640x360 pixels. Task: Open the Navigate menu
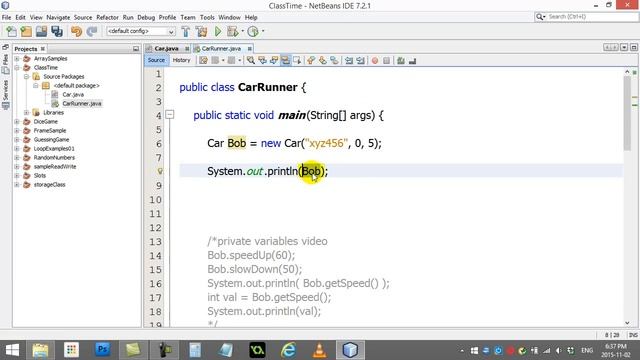pos(58,18)
